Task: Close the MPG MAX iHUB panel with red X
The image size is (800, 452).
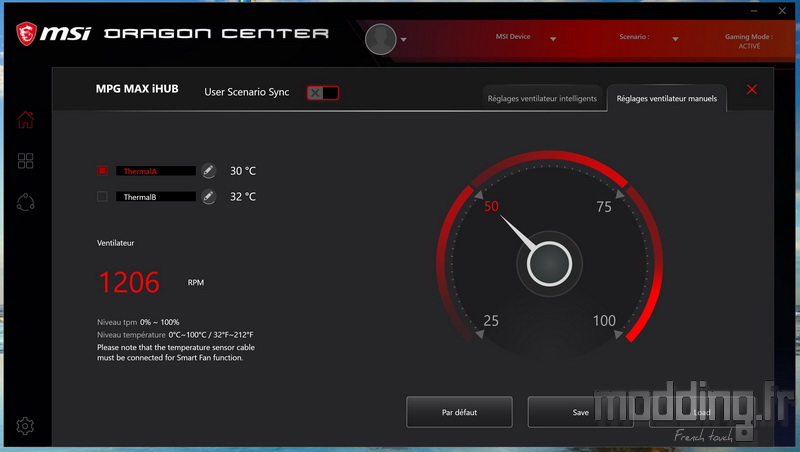Action: 752,90
